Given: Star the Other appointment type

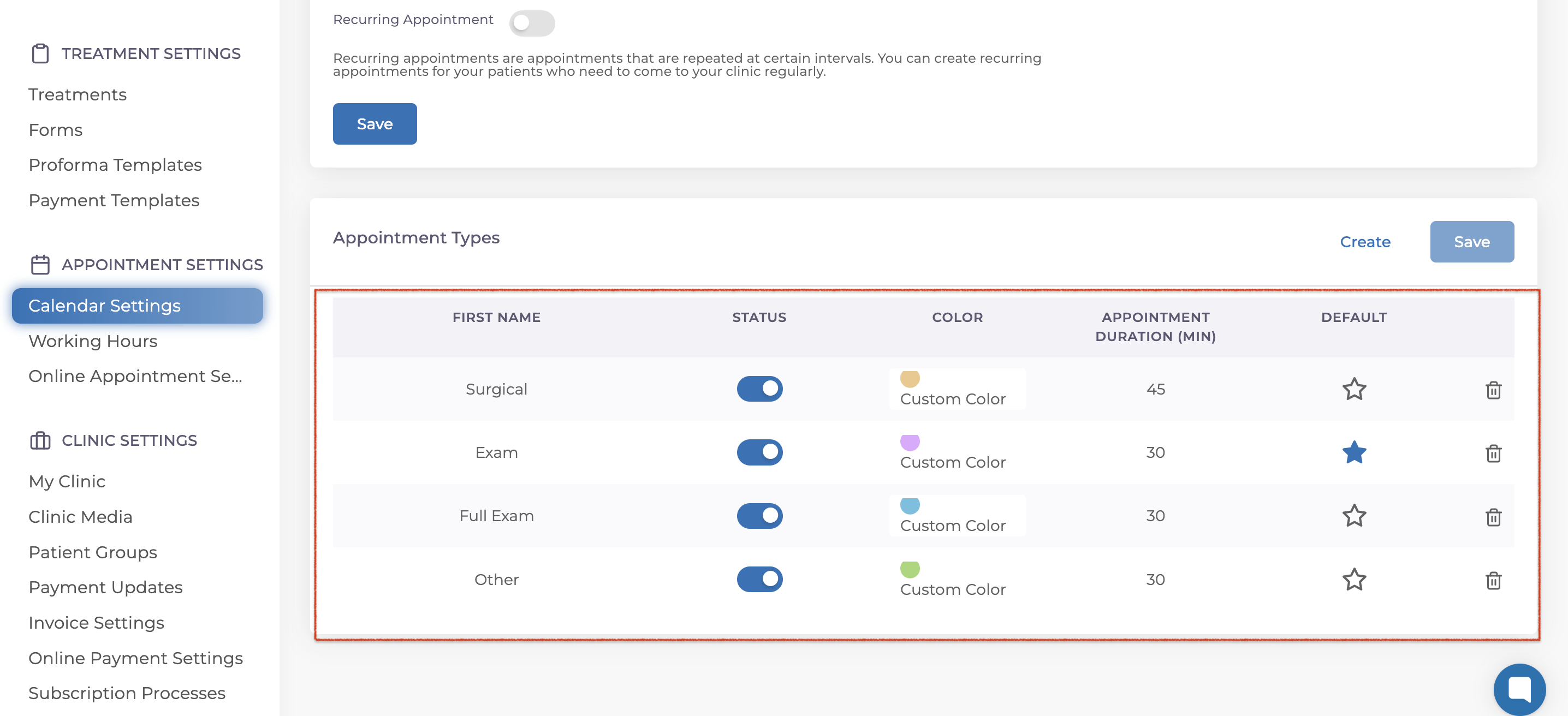Looking at the screenshot, I should [x=1354, y=580].
